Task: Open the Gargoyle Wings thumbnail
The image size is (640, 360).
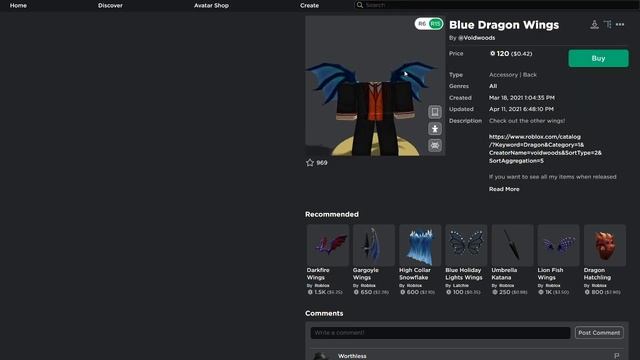Action: (x=374, y=245)
